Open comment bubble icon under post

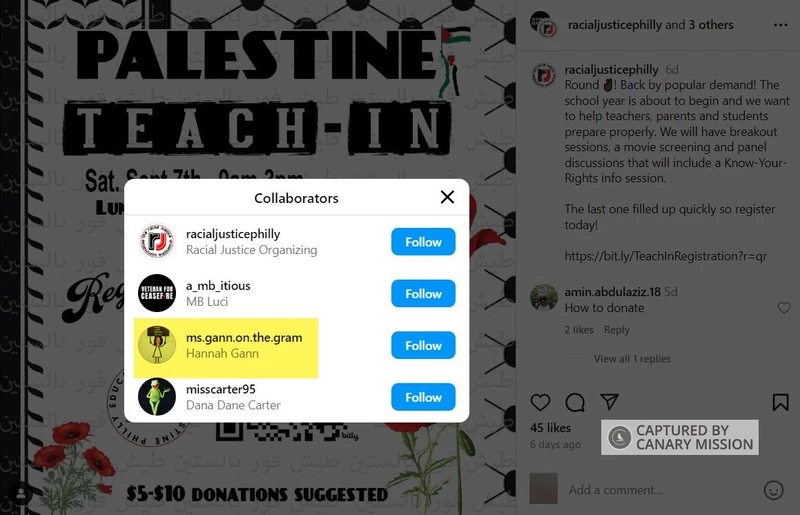click(575, 403)
